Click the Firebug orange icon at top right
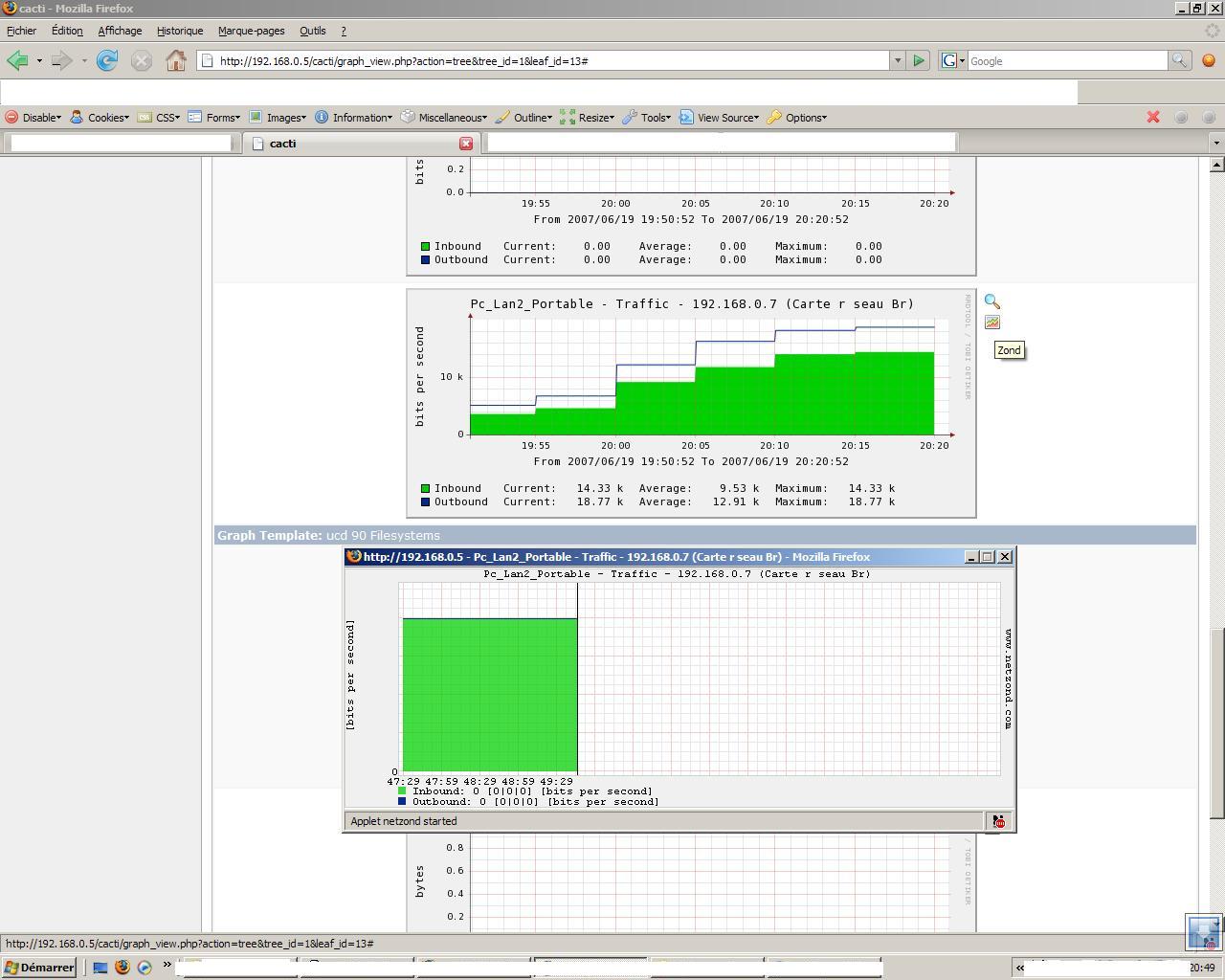Image resolution: width=1225 pixels, height=980 pixels. click(1209, 60)
